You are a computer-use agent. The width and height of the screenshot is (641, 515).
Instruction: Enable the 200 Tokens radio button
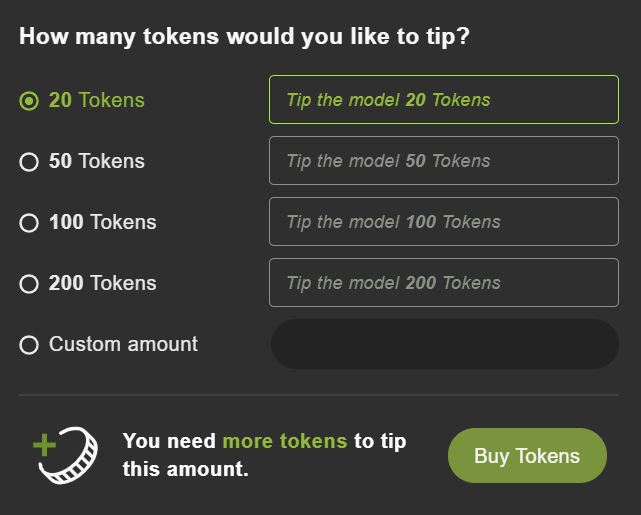pyautogui.click(x=29, y=284)
